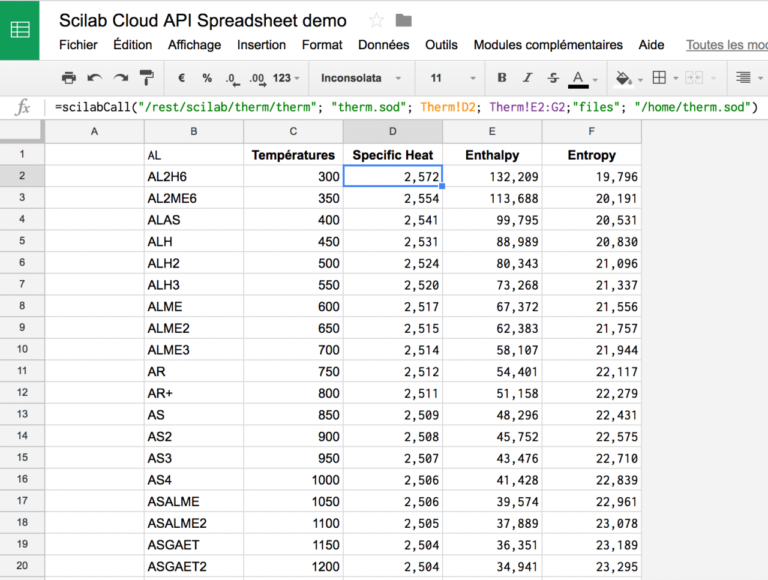The height and width of the screenshot is (580, 768).
Task: Open the Données menu
Action: (383, 45)
